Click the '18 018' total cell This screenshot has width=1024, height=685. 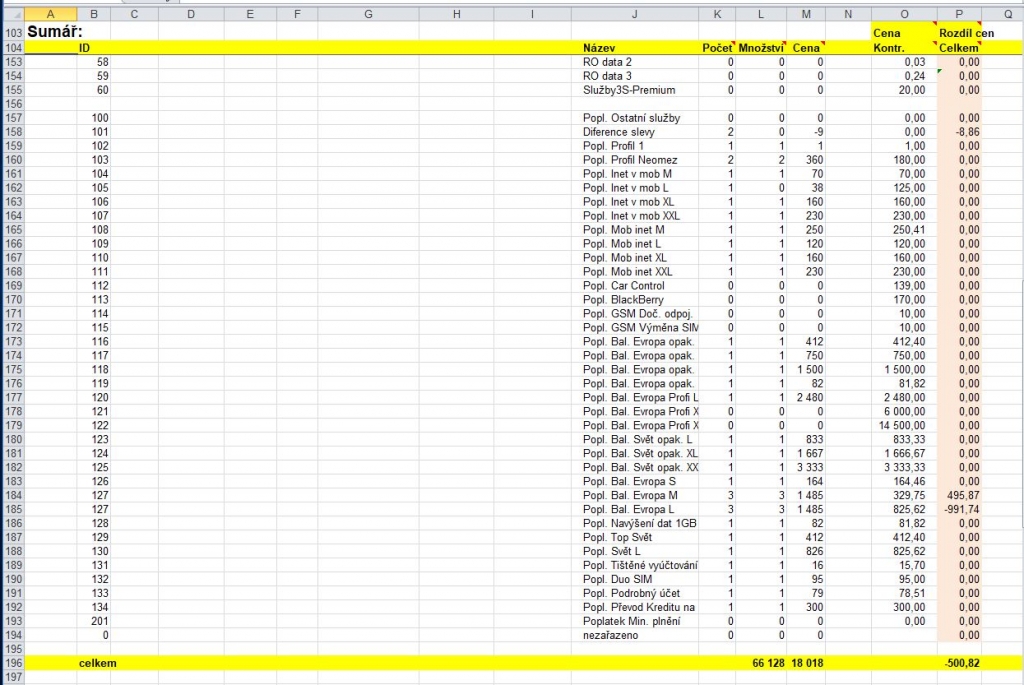coord(805,663)
